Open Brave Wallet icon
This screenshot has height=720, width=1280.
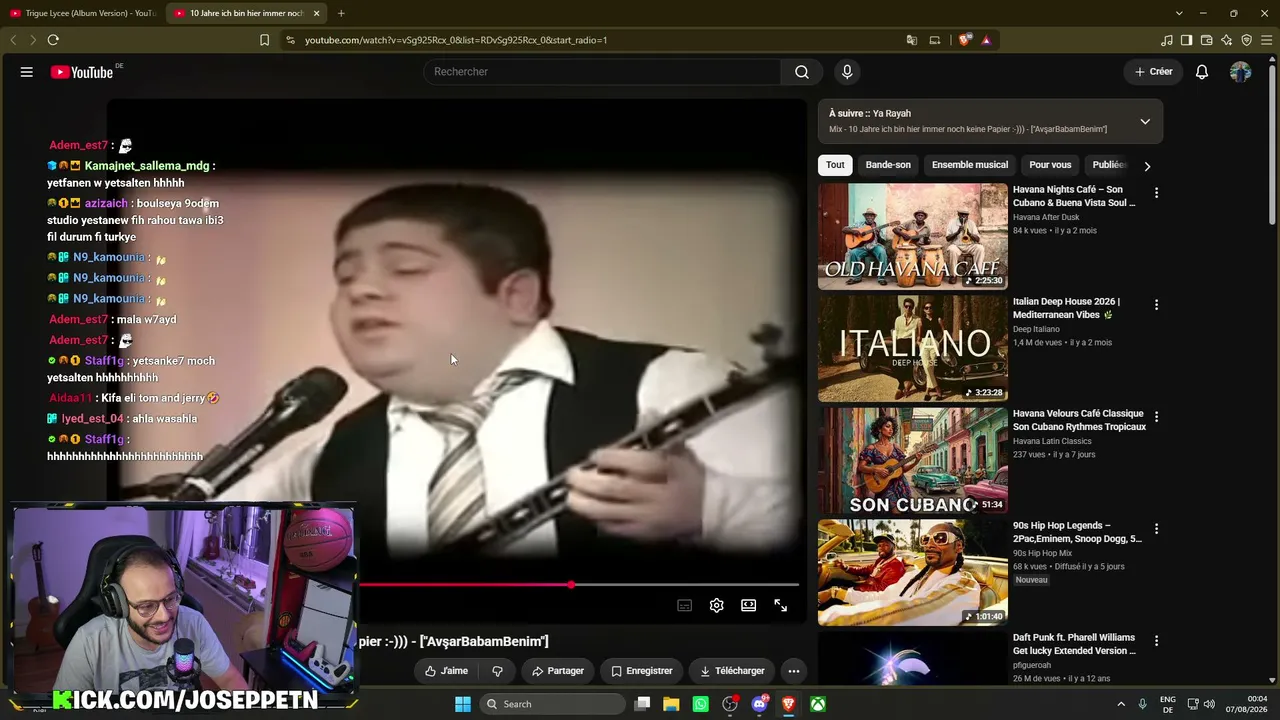coord(1206,40)
